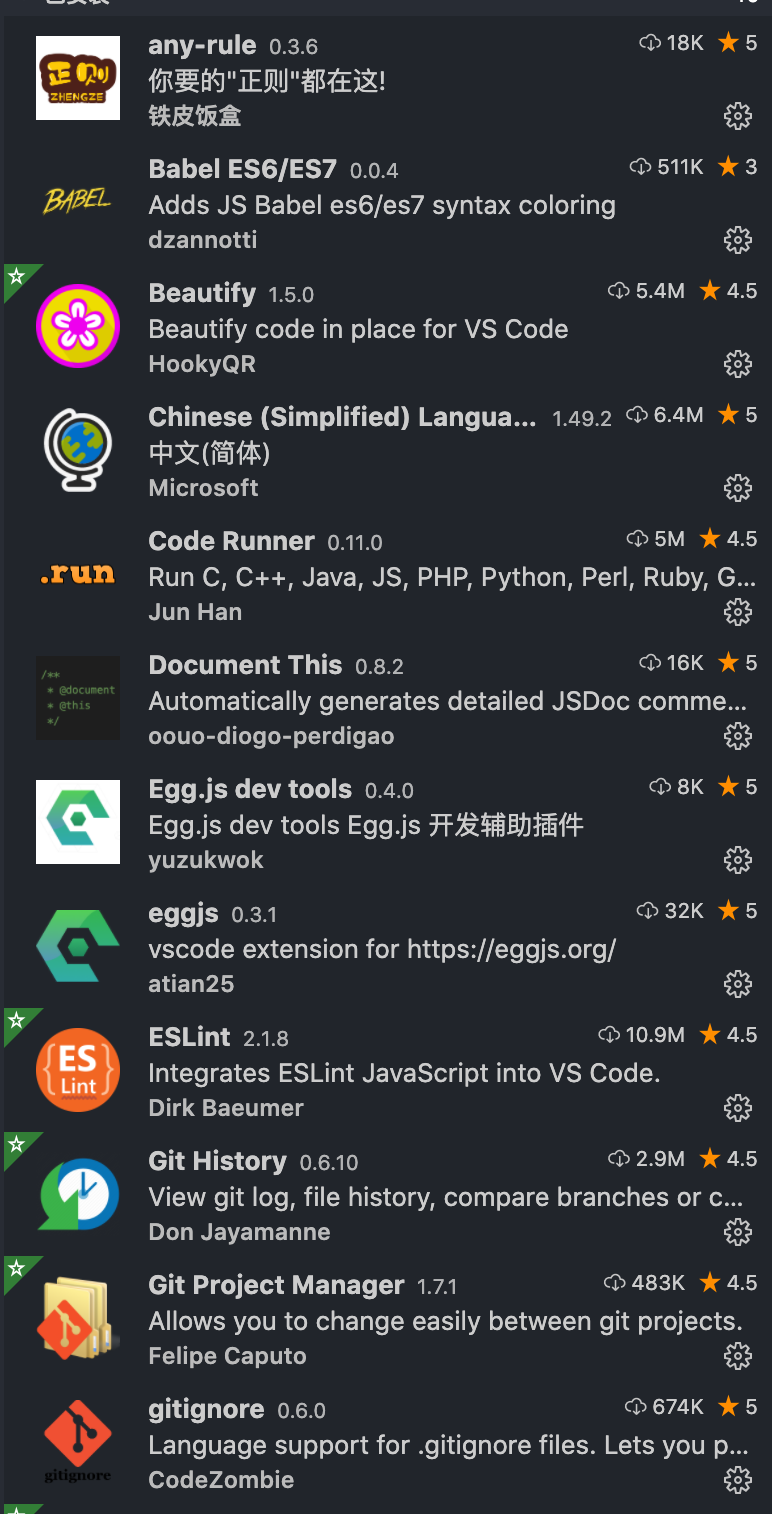Open gear dropdown for Document This
Viewport: 772px width, 1514px height.
tap(737, 736)
